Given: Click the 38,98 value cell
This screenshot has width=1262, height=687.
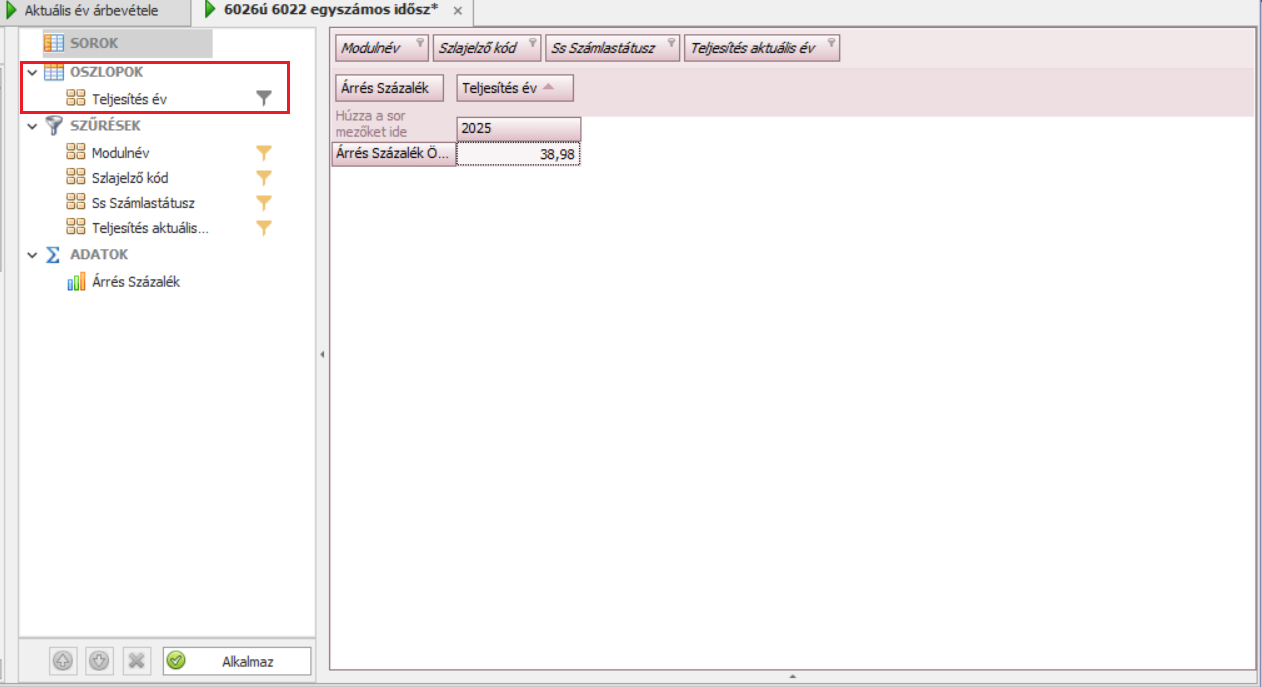Looking at the screenshot, I should pyautogui.click(x=518, y=154).
